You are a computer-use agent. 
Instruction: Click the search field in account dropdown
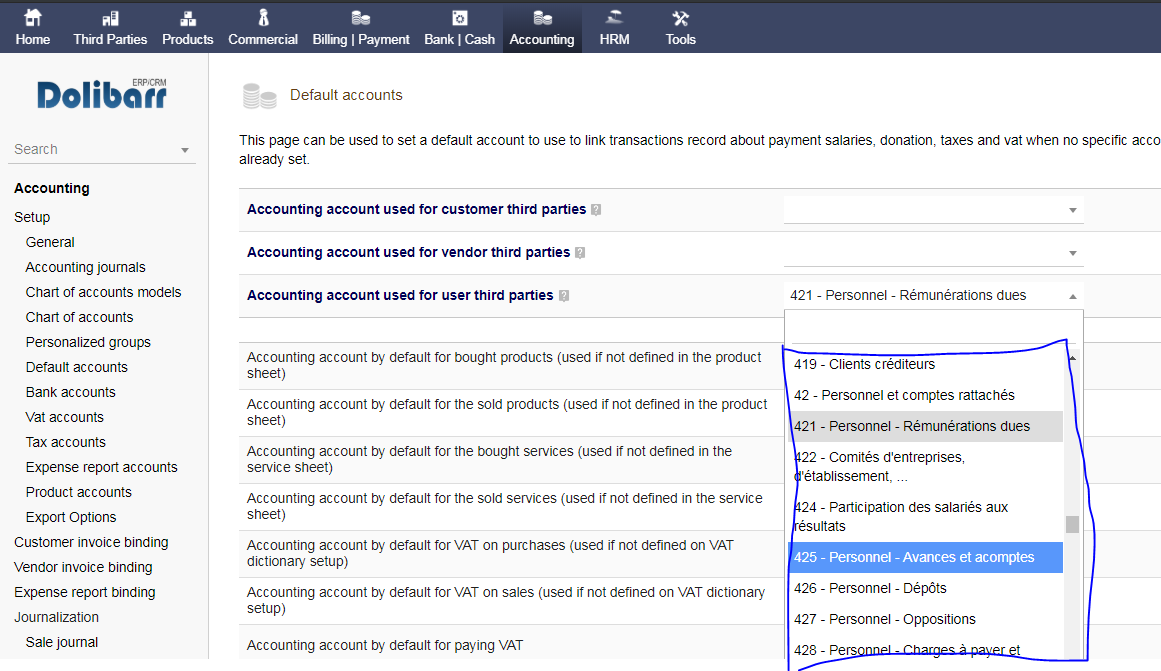click(x=933, y=328)
